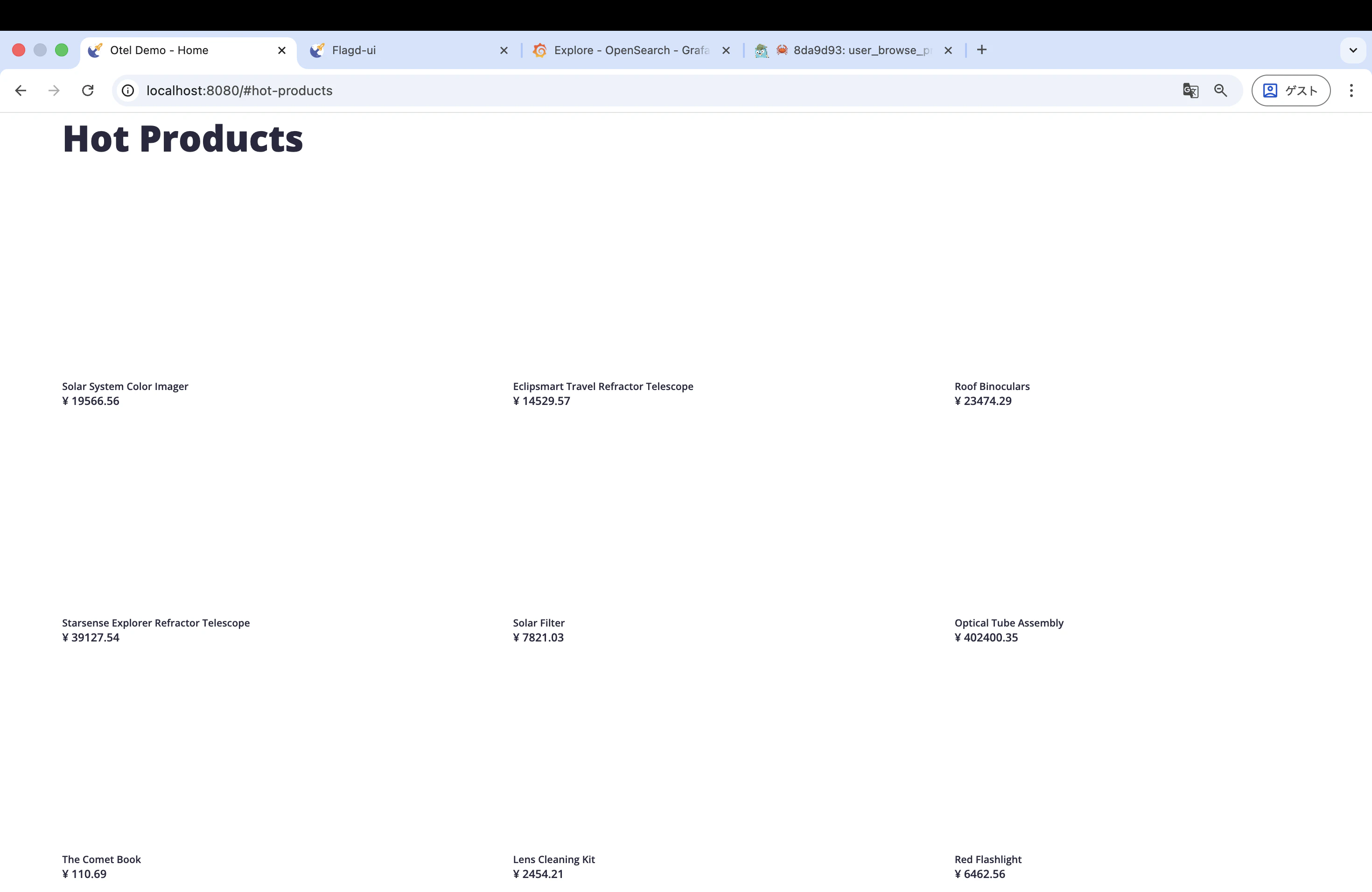Viewport: 1372px width, 892px height.
Task: Expand the tab search dropdown
Action: click(x=1352, y=50)
